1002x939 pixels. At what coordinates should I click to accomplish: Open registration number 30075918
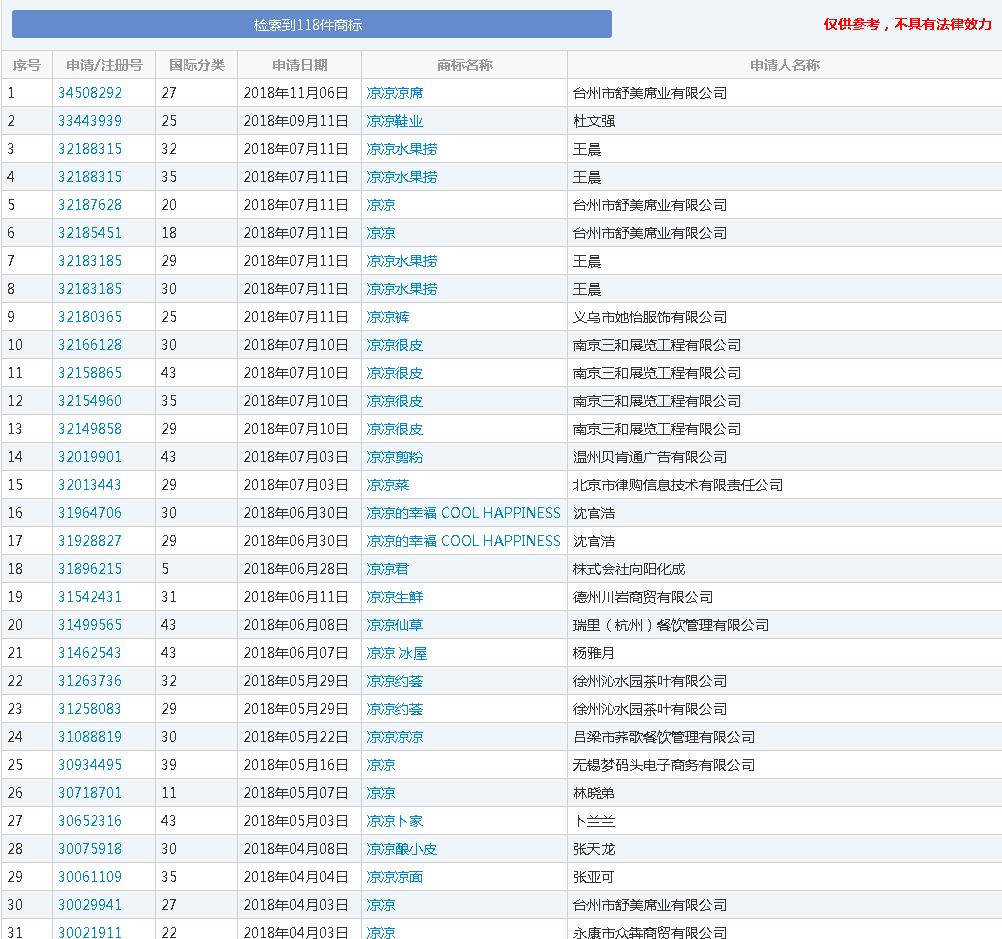(x=90, y=849)
